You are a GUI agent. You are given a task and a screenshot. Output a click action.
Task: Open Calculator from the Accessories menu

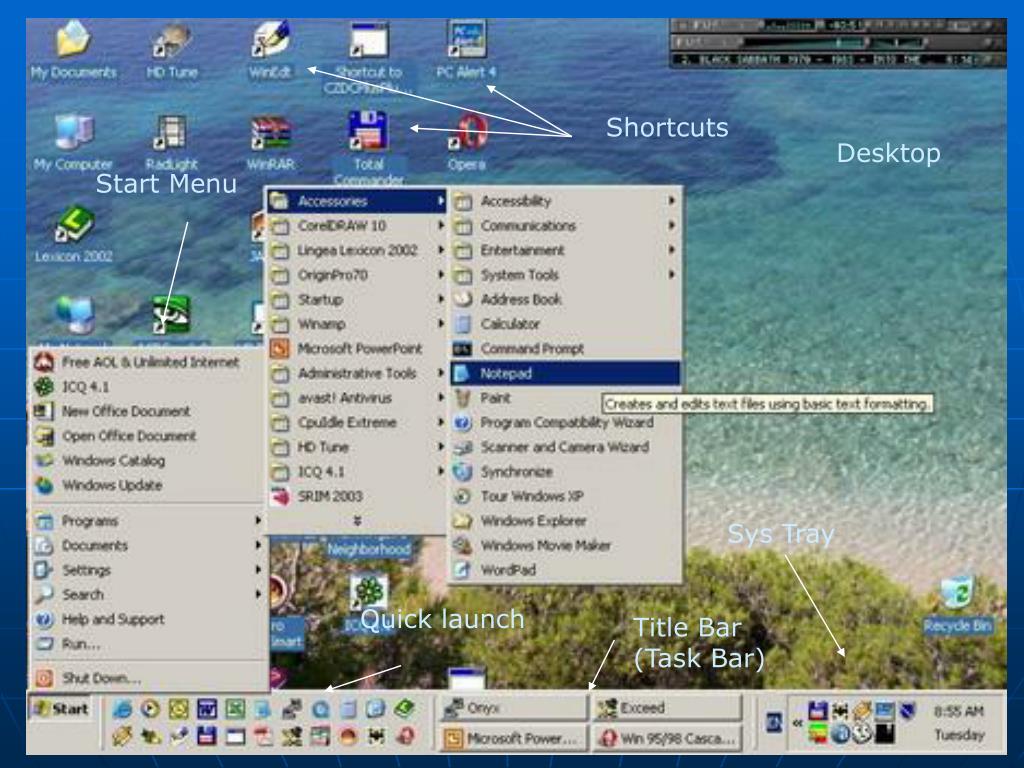tap(565, 324)
